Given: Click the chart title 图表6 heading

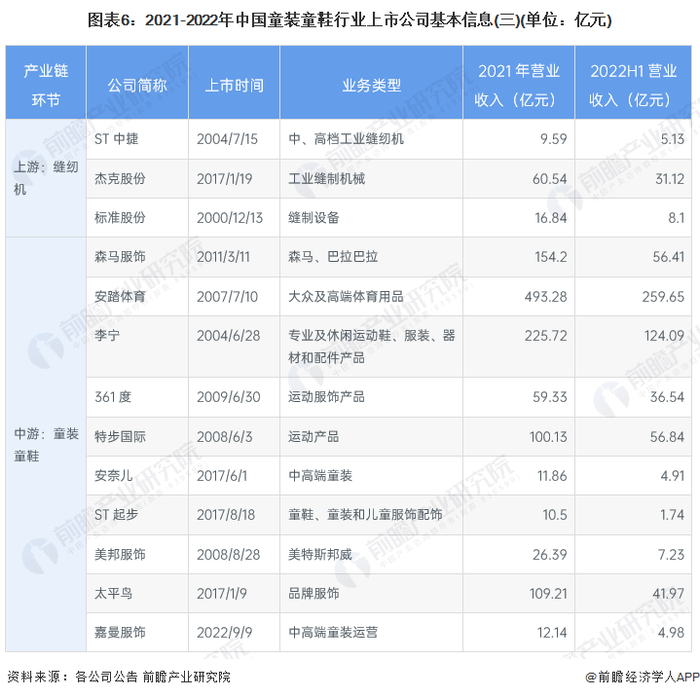Looking at the screenshot, I should tap(350, 20).
